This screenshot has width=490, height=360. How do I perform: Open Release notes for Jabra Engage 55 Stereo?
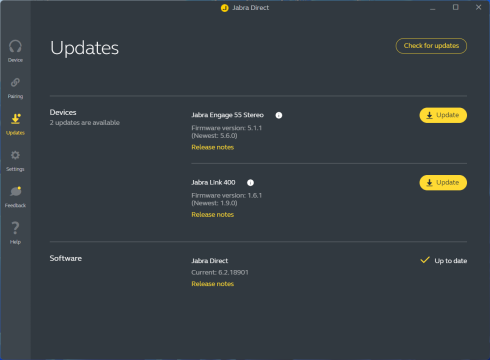213,147
